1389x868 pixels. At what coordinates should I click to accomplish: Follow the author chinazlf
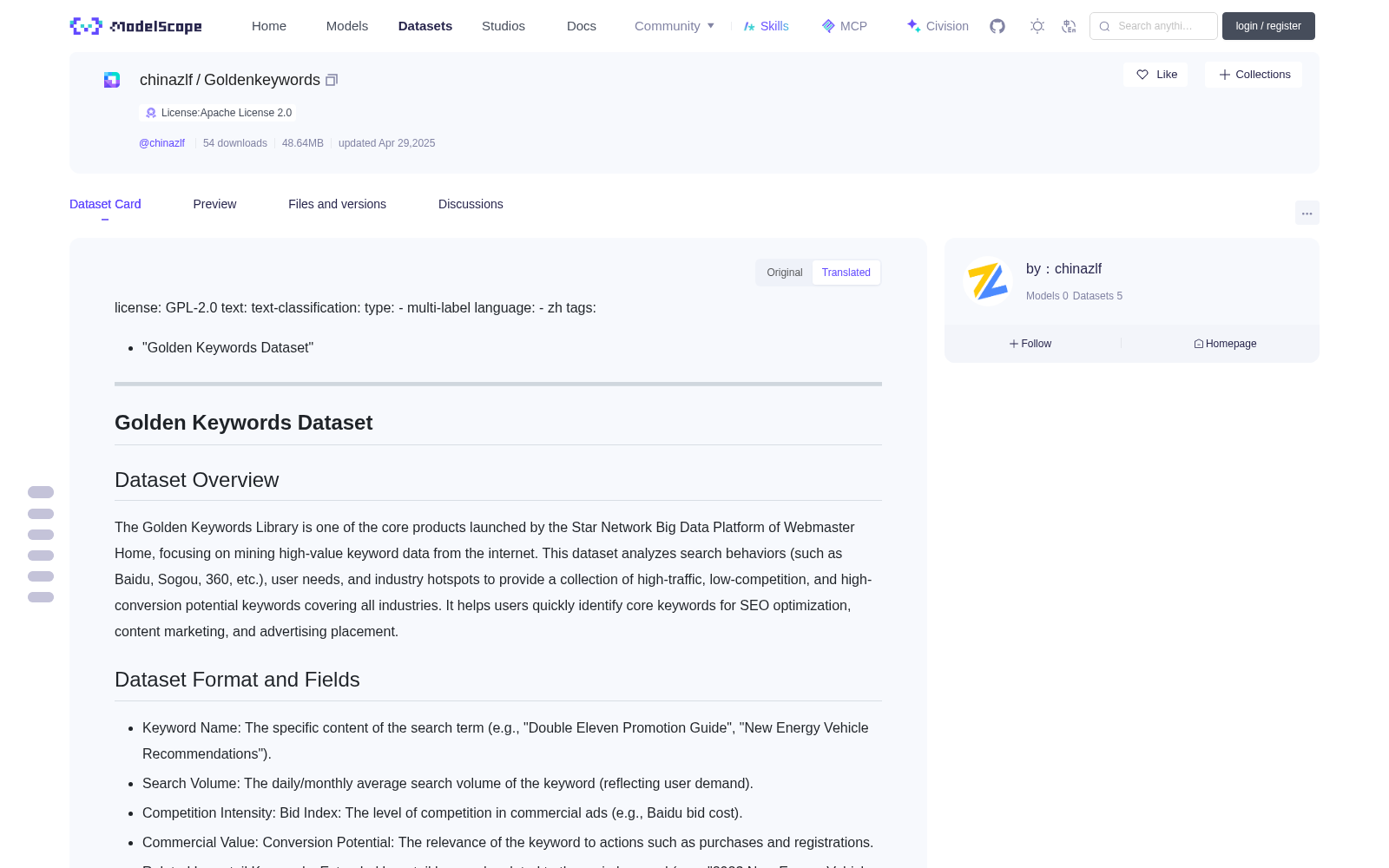[1030, 344]
